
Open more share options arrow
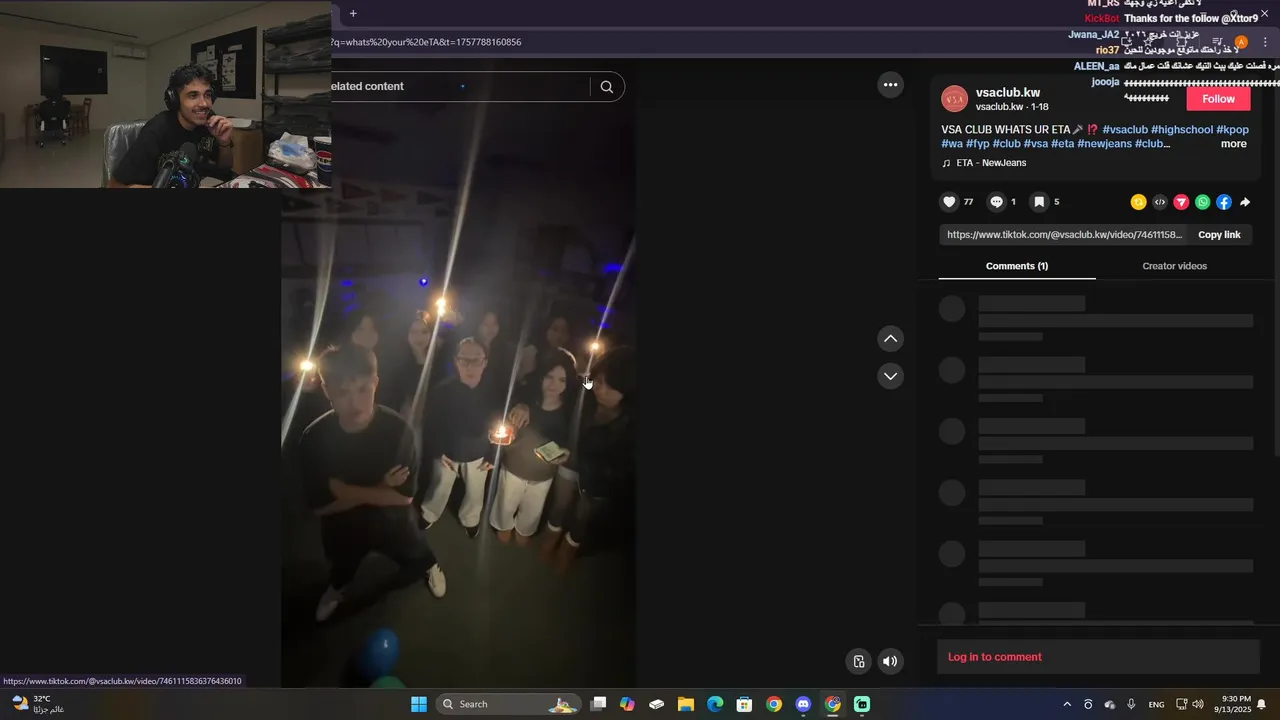coord(1245,202)
